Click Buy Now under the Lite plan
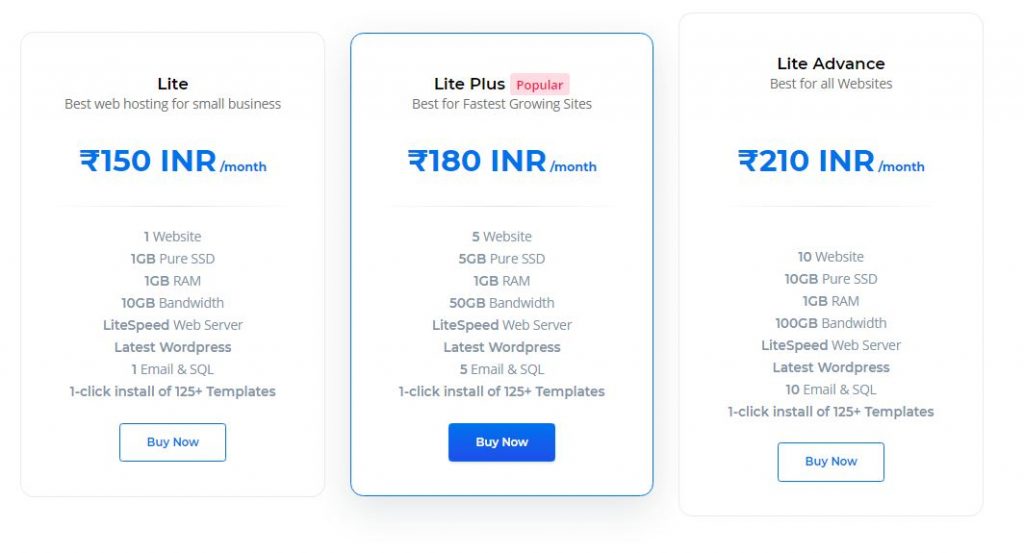 coord(172,442)
